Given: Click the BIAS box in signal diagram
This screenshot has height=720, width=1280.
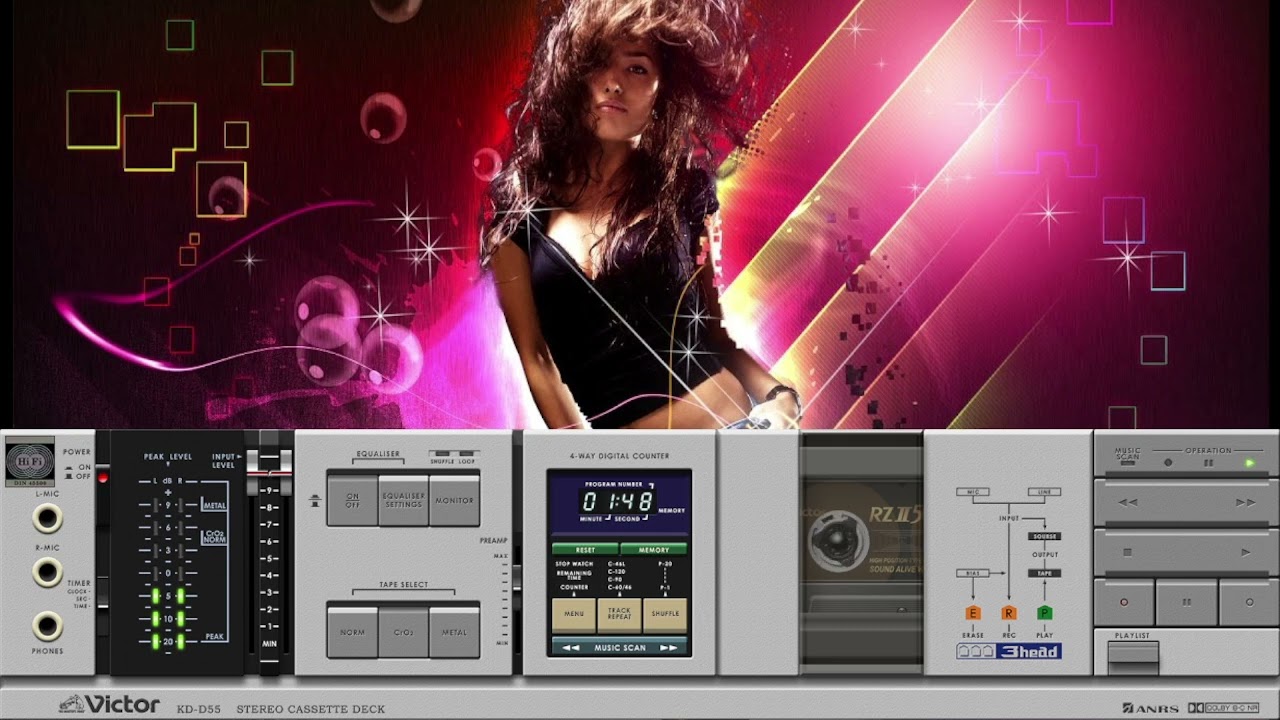Looking at the screenshot, I should click(x=972, y=573).
